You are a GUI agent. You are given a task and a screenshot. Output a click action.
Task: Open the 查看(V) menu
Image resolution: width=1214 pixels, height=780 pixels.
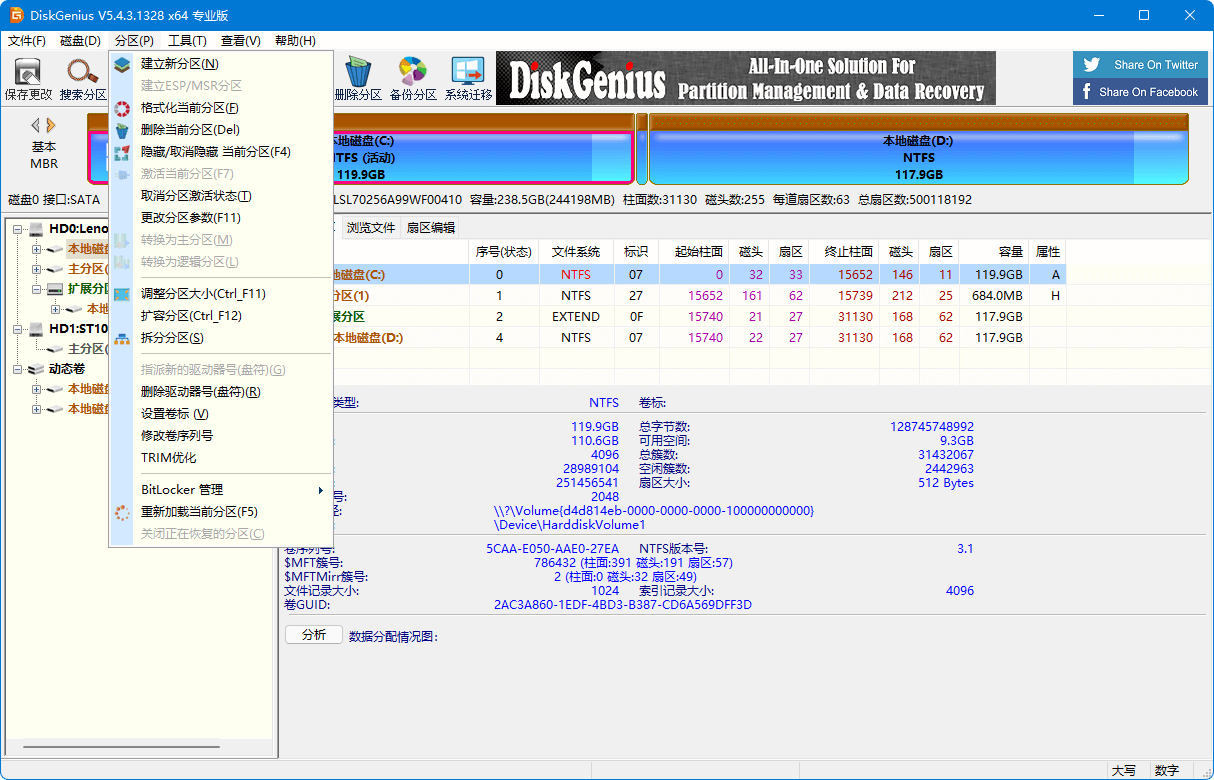[241, 41]
